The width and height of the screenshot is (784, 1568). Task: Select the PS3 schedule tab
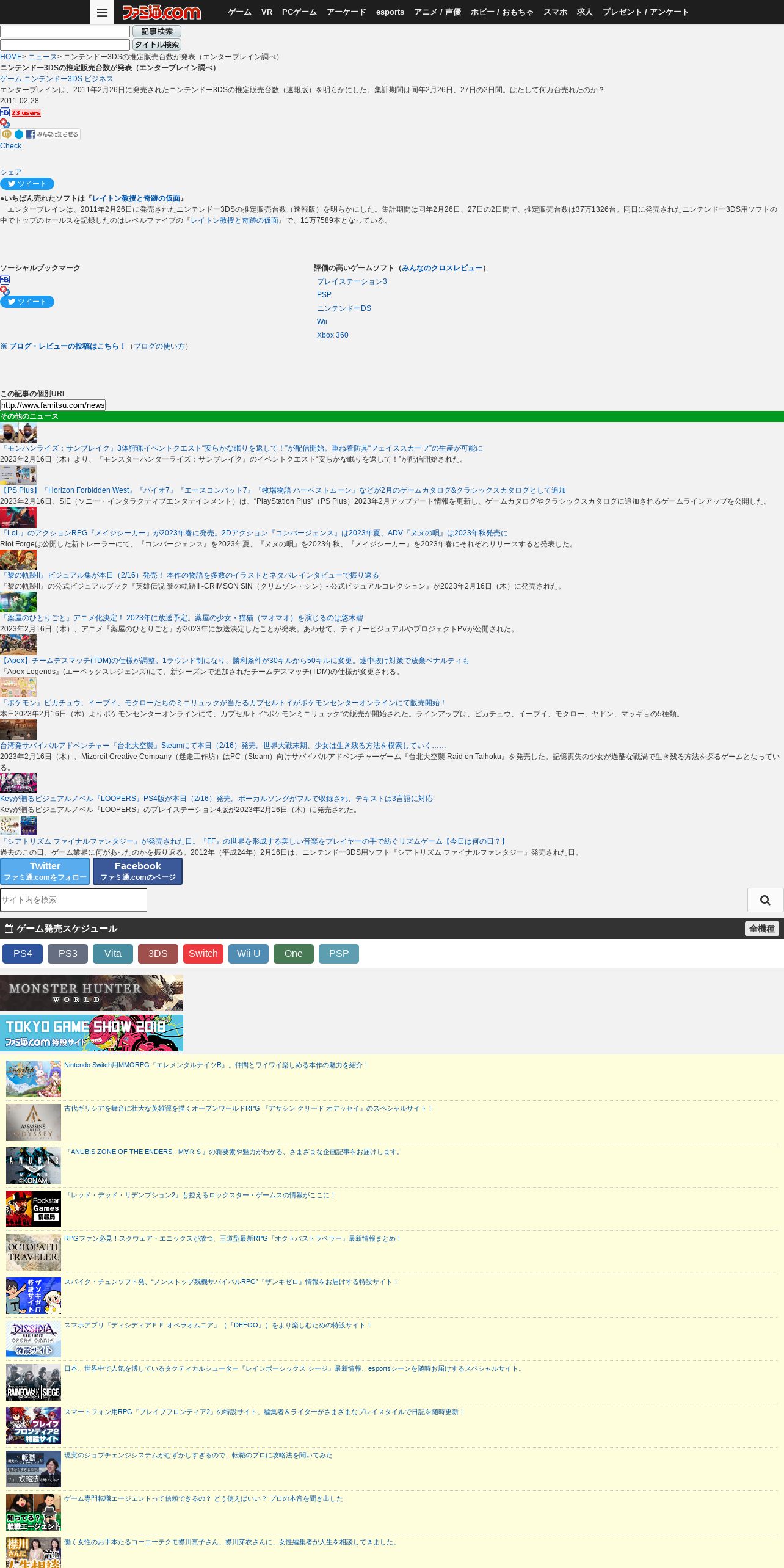(68, 954)
